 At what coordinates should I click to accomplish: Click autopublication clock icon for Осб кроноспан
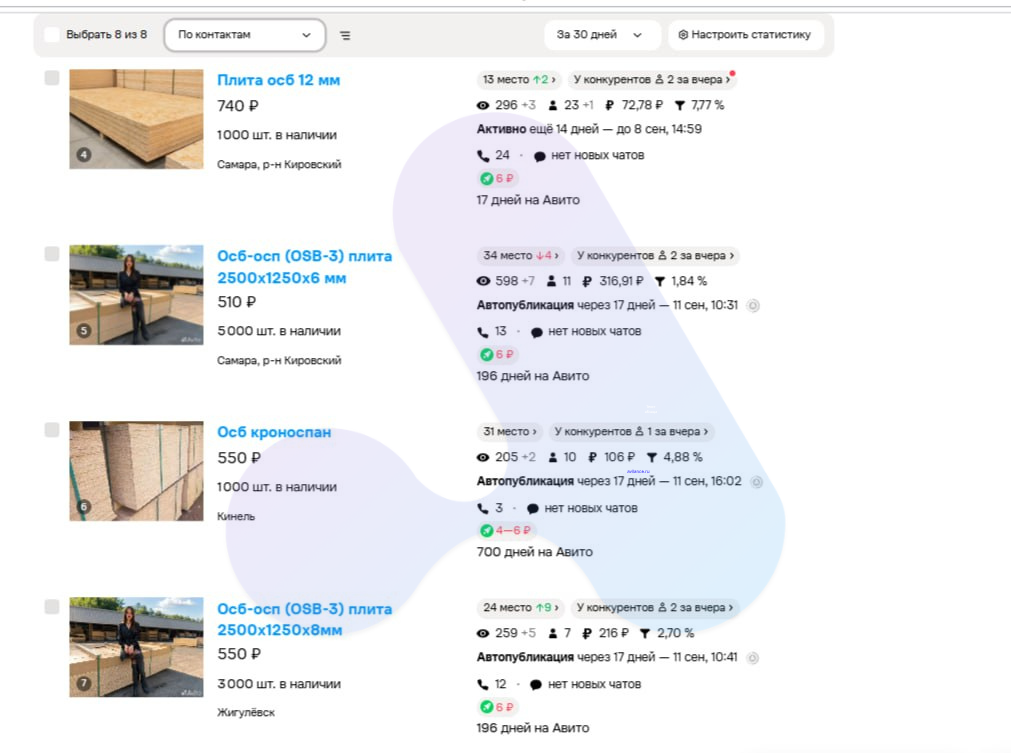click(757, 482)
